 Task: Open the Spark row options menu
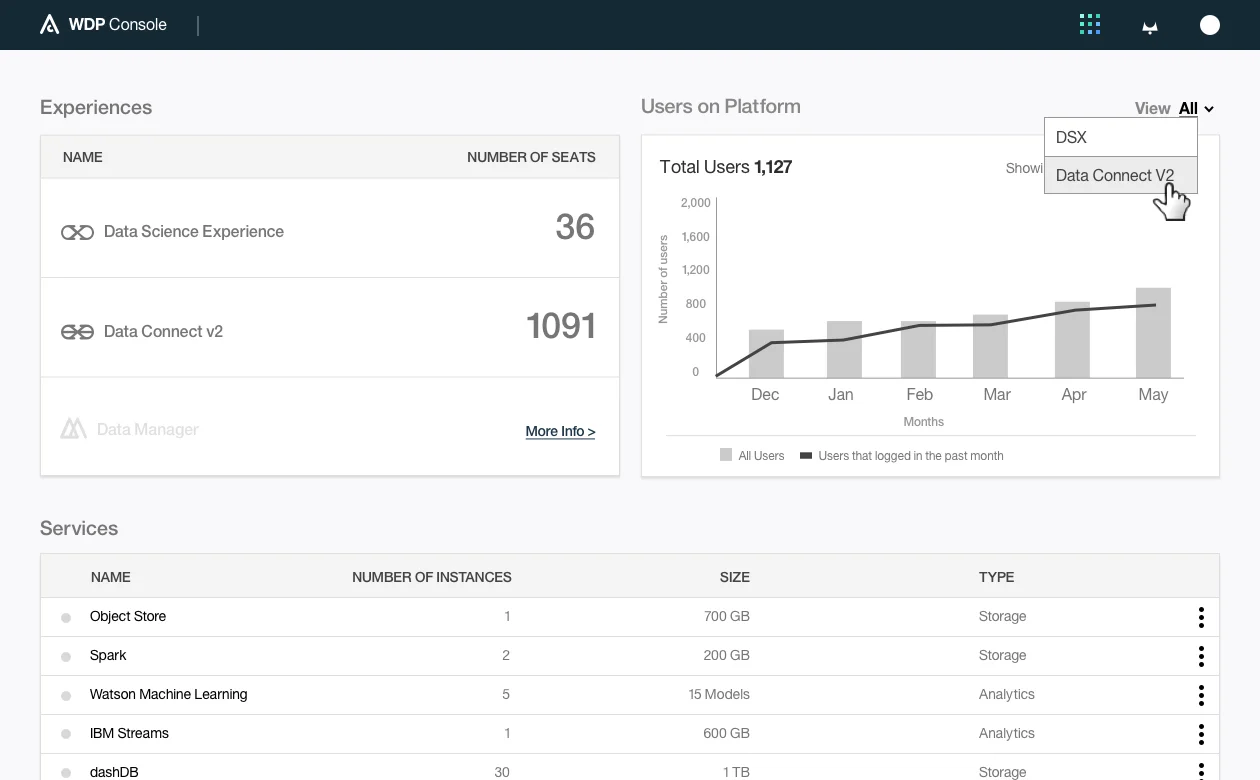(x=1201, y=656)
